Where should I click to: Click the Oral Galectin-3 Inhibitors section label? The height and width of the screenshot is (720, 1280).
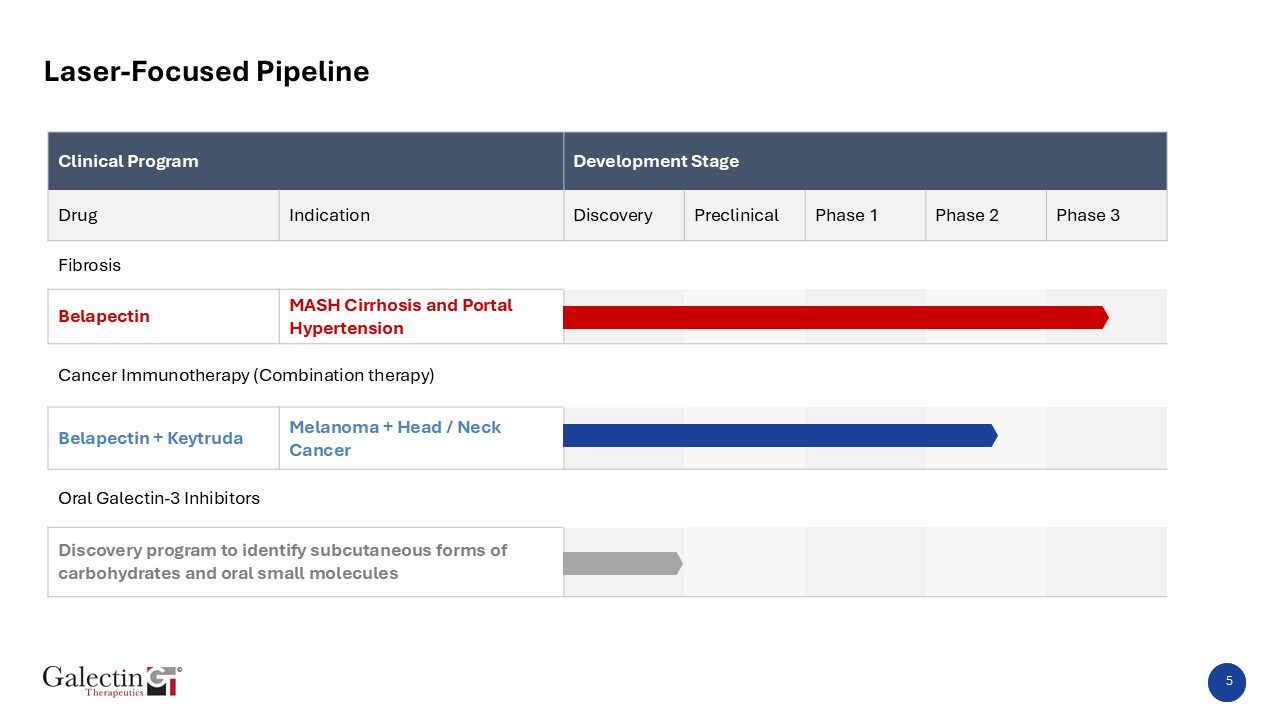point(159,498)
